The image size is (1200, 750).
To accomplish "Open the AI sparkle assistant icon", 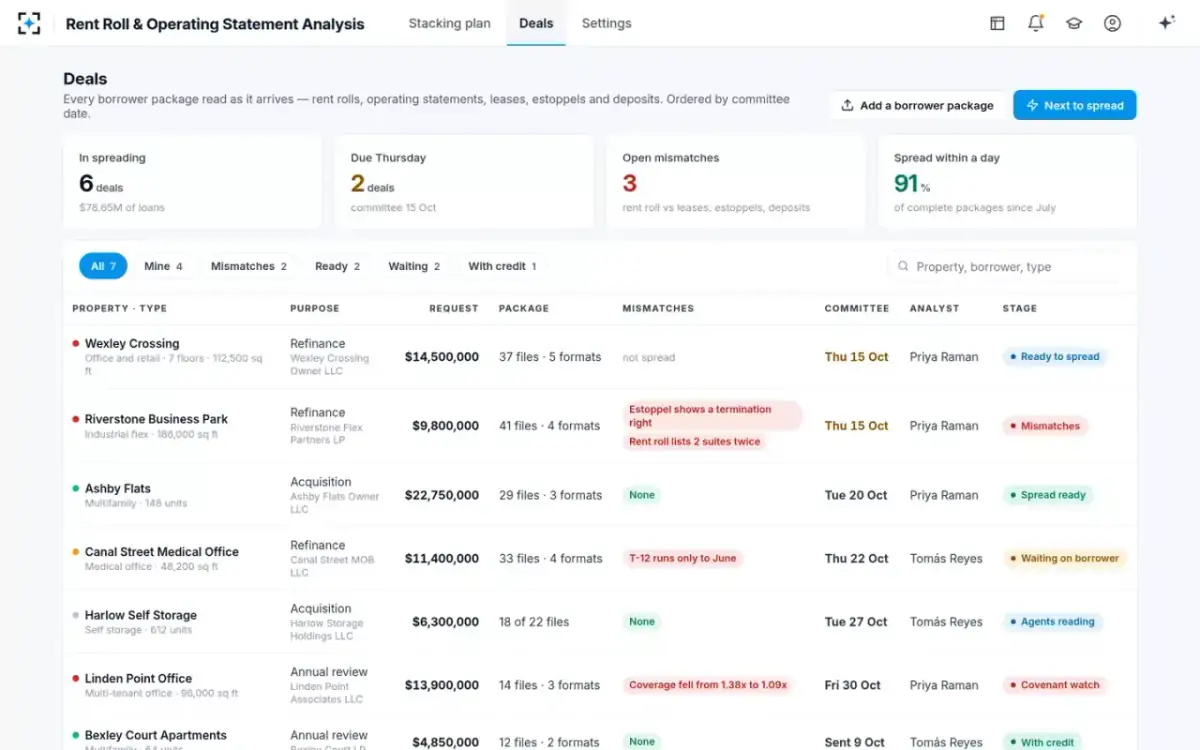I will [x=1166, y=23].
